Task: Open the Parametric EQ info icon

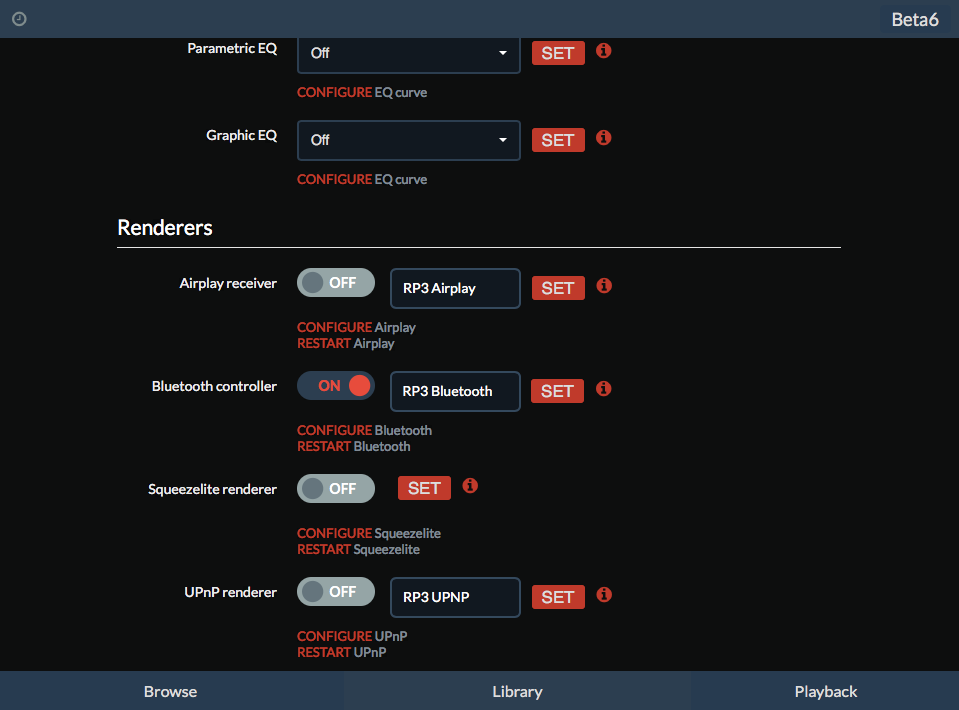Action: (604, 51)
